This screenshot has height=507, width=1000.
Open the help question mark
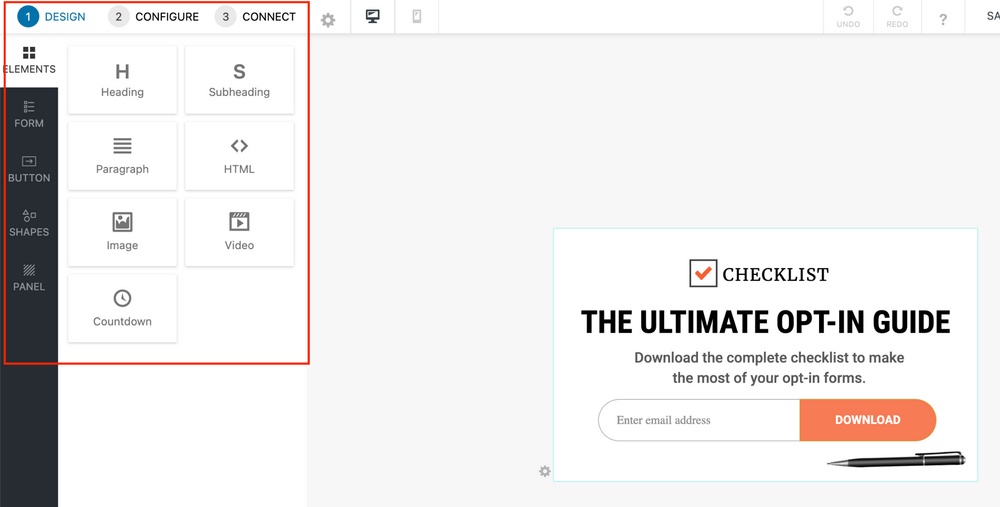pos(943,20)
